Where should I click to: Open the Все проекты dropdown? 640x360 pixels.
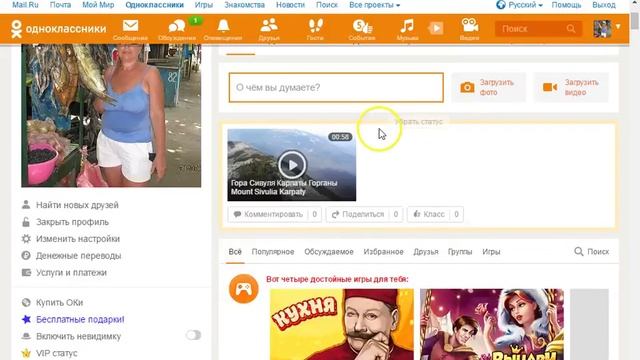pyautogui.click(x=374, y=5)
